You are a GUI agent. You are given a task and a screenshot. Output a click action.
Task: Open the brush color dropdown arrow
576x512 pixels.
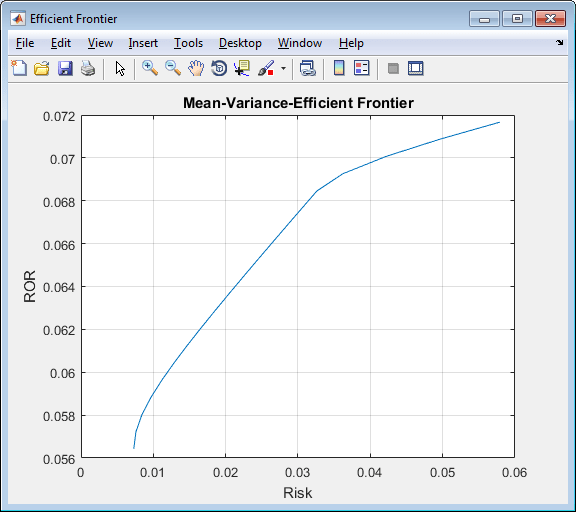[283, 68]
